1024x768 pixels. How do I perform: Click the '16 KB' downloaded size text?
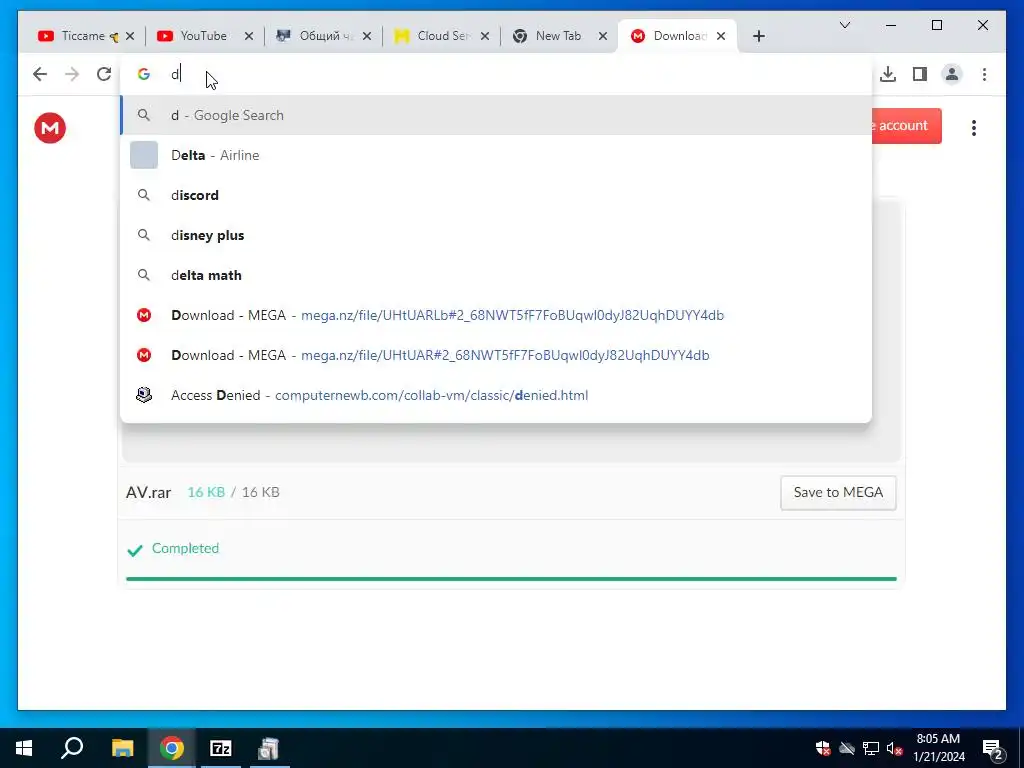pos(206,492)
